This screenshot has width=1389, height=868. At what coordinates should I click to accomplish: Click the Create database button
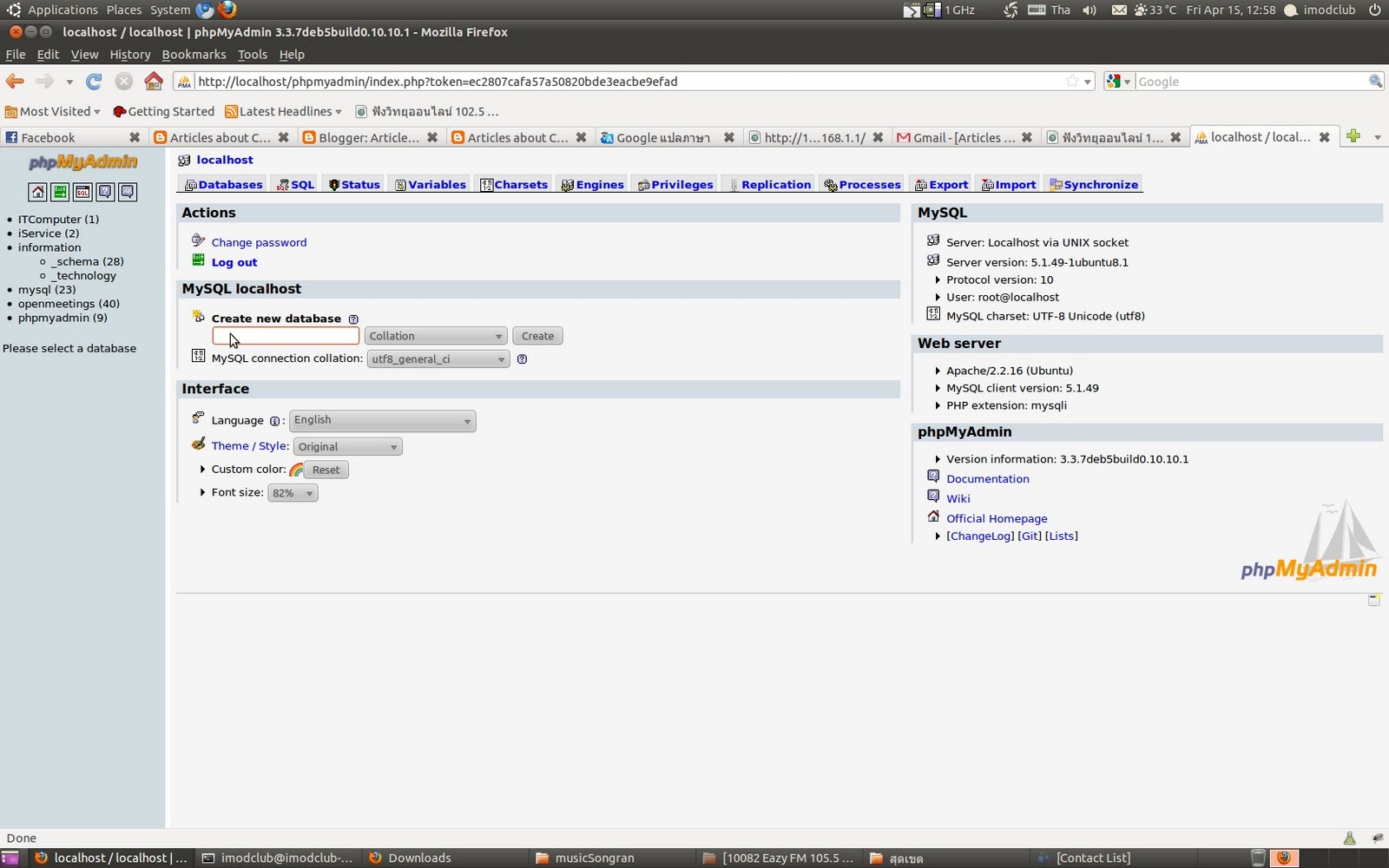(537, 336)
